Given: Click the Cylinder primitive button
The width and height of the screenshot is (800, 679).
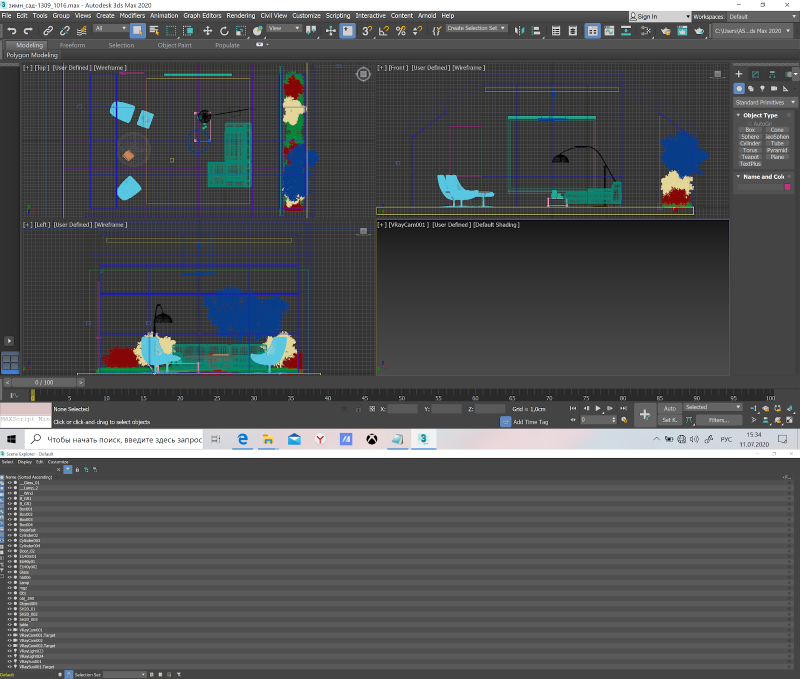Looking at the screenshot, I should pos(750,143).
